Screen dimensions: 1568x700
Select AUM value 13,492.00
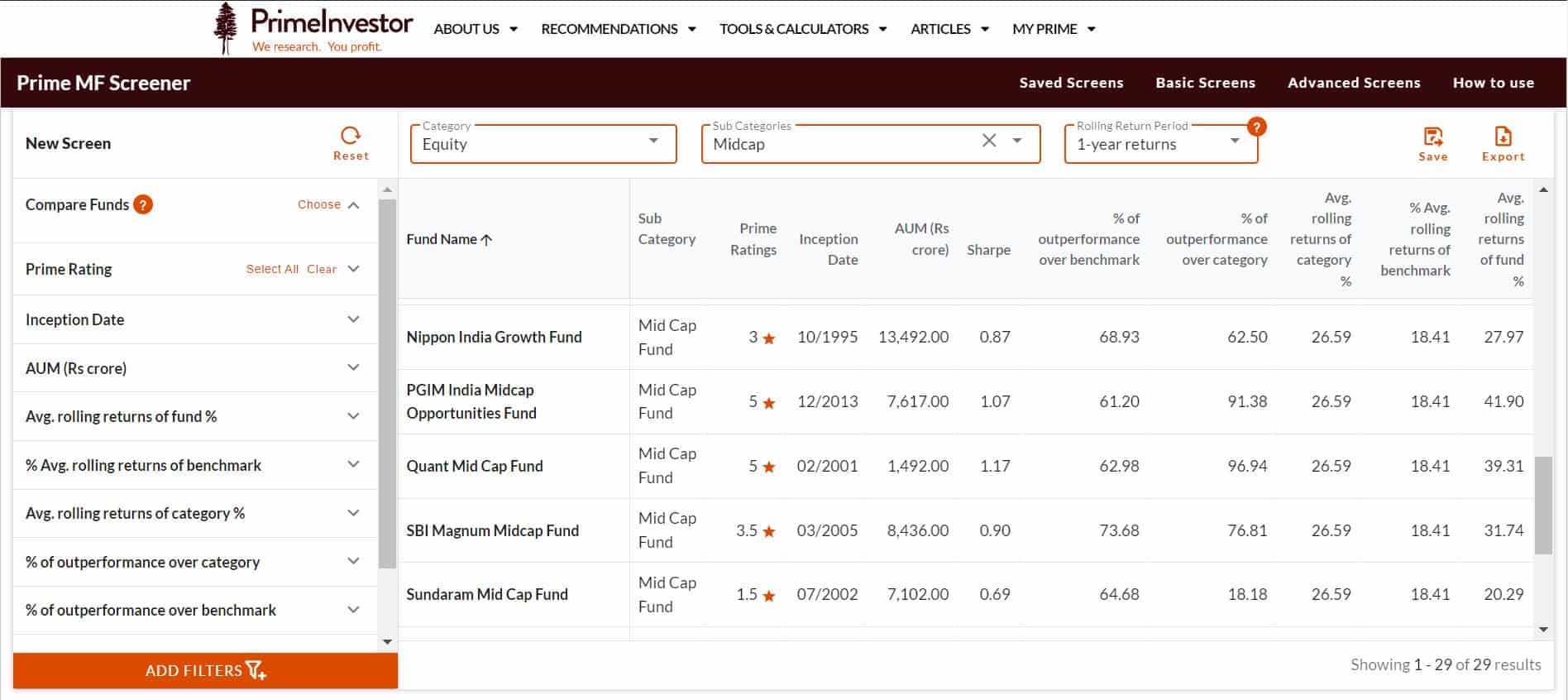(913, 337)
